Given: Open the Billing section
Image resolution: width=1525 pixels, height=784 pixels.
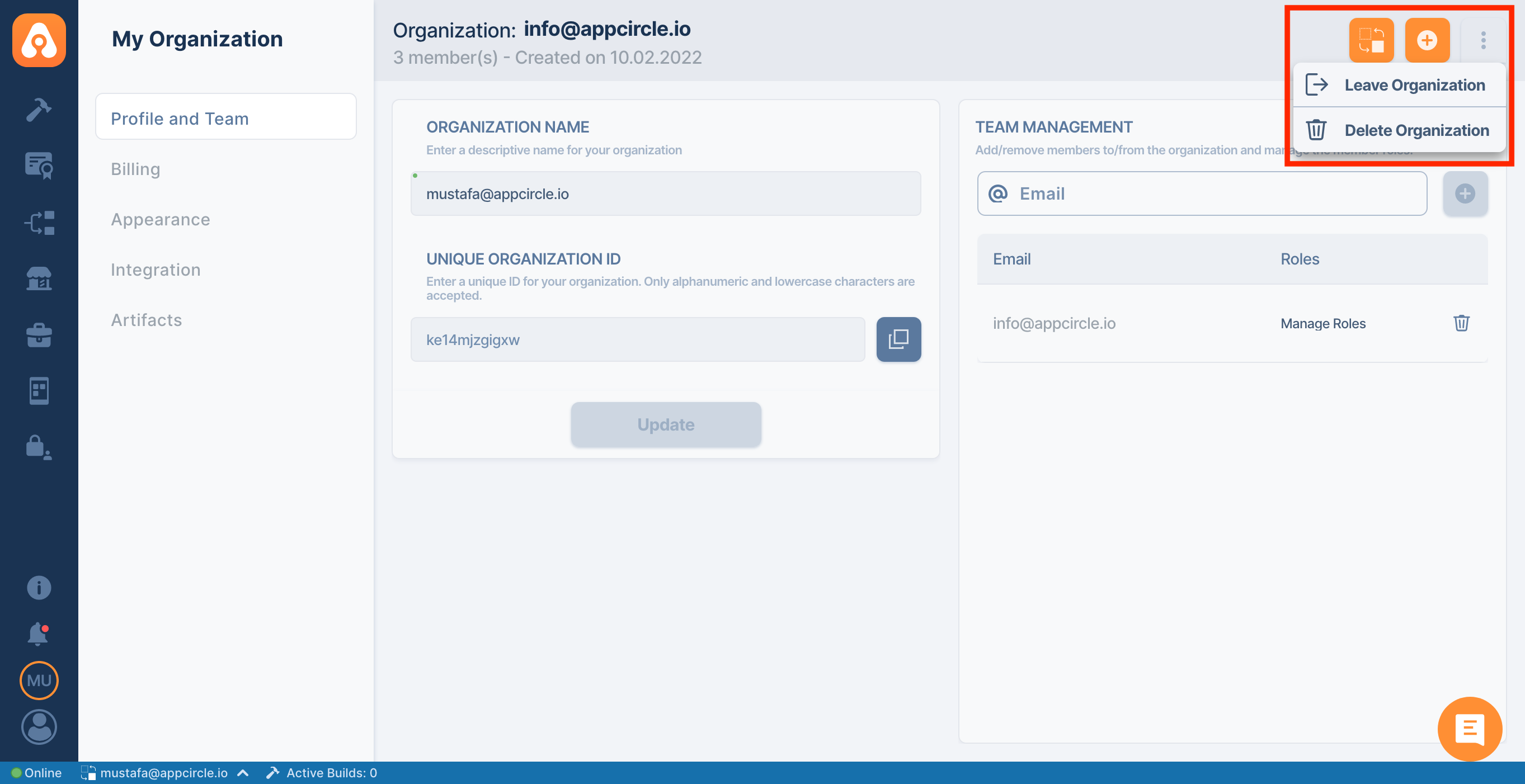Looking at the screenshot, I should click(135, 169).
